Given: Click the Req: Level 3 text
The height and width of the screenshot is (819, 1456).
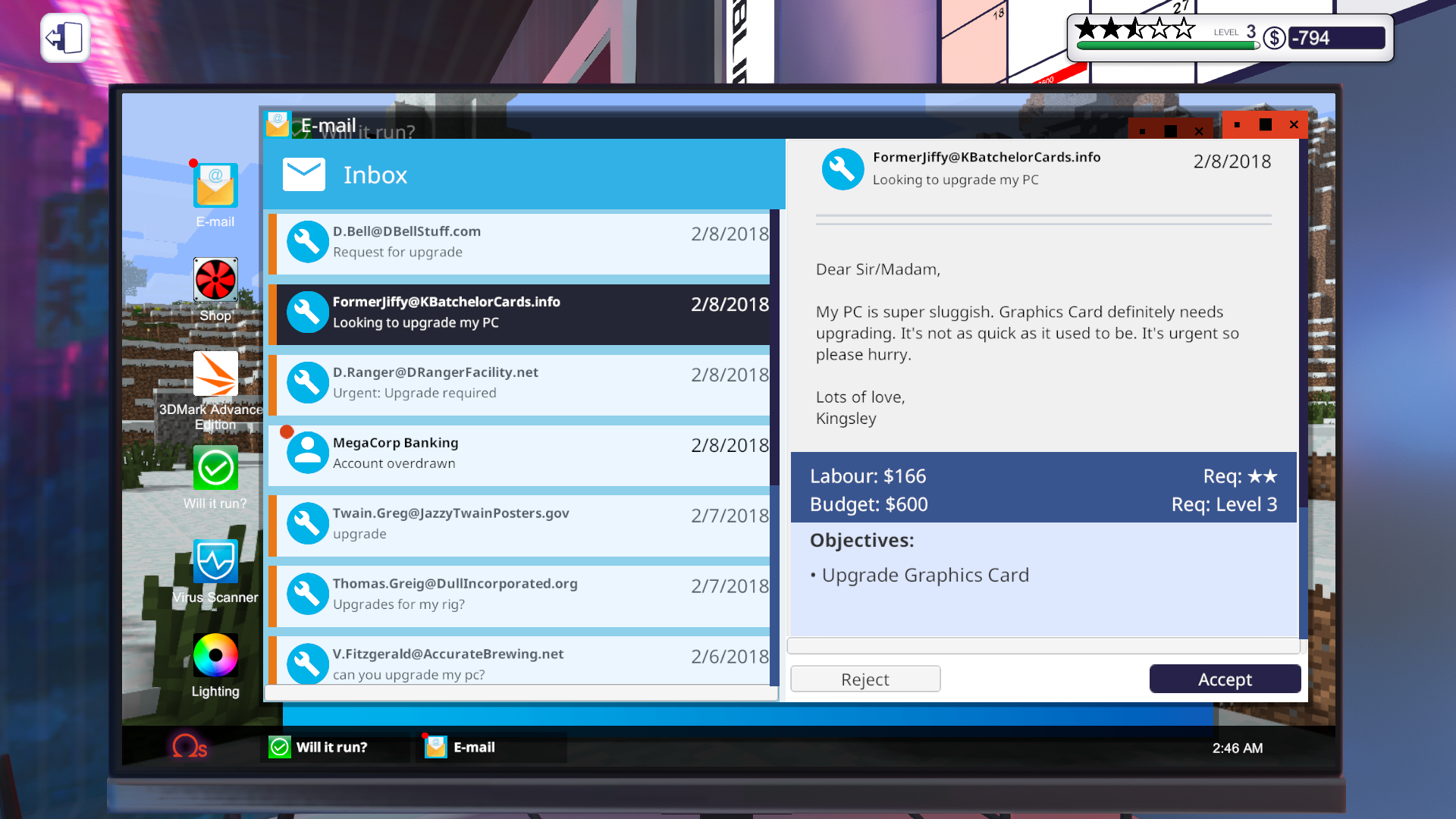Looking at the screenshot, I should pos(1224,504).
